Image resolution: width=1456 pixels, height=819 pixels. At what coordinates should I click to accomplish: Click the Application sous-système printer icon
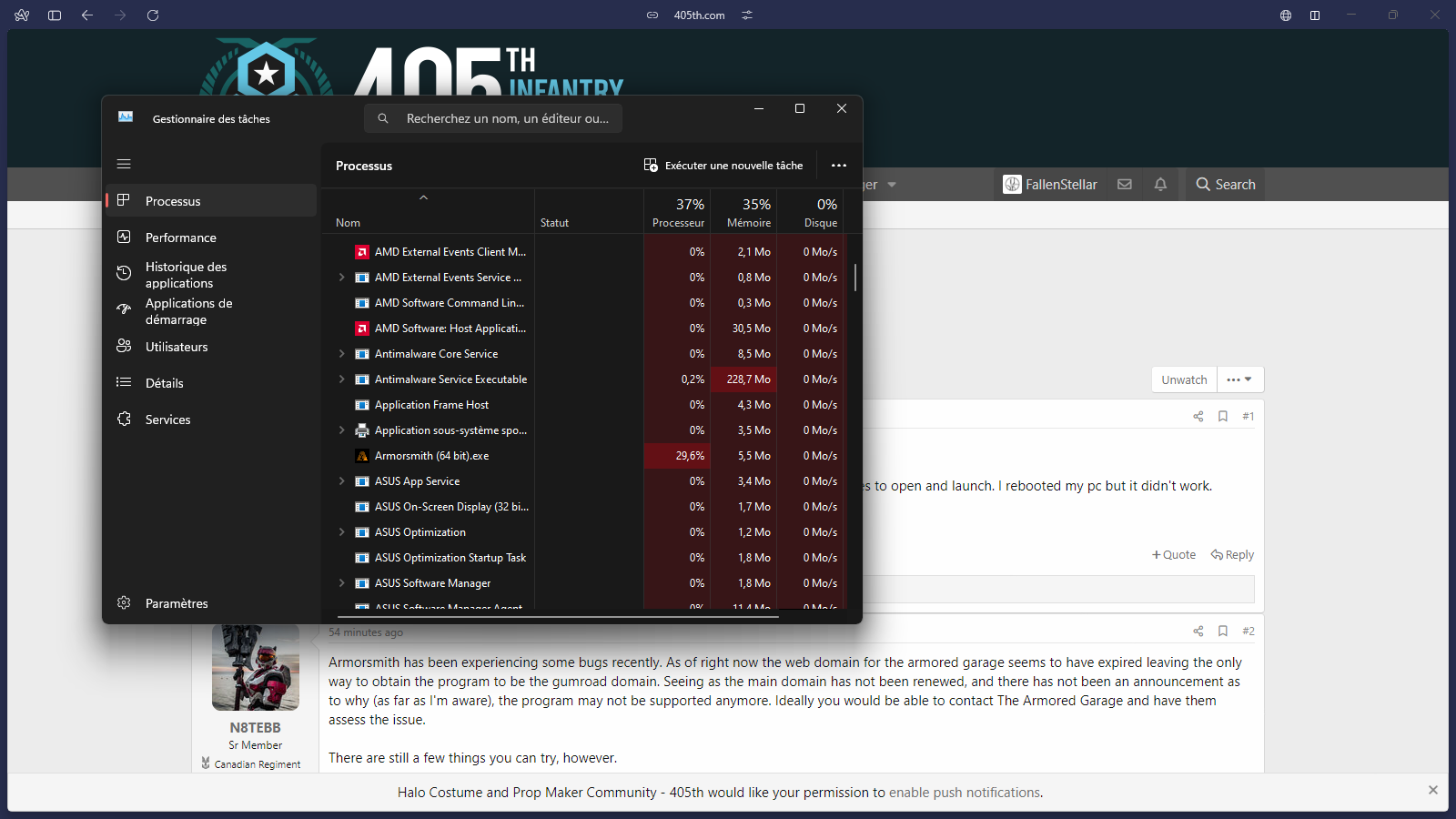(362, 430)
